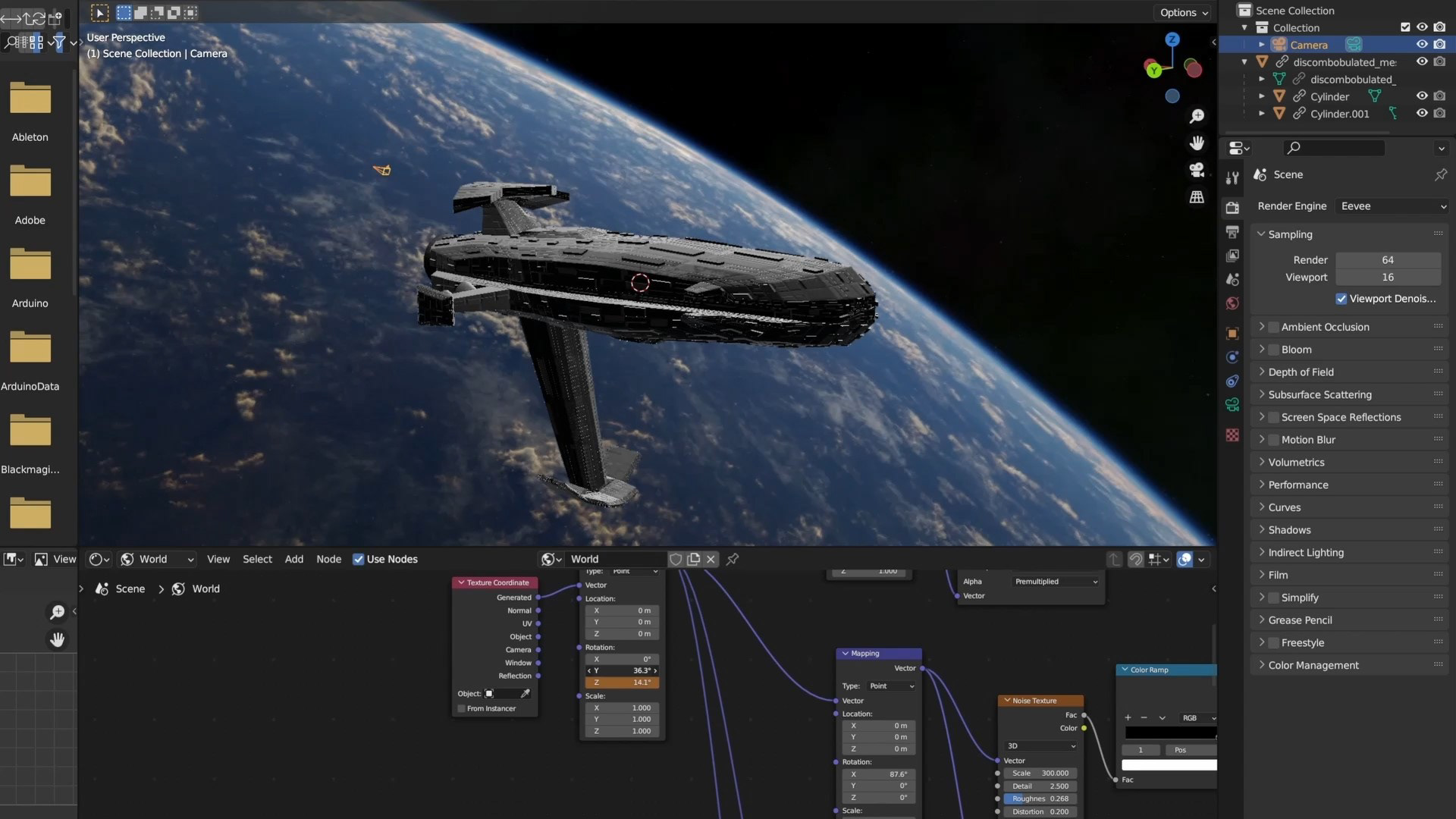Open the View Layer properties tab
The image size is (1456, 819).
(1232, 256)
